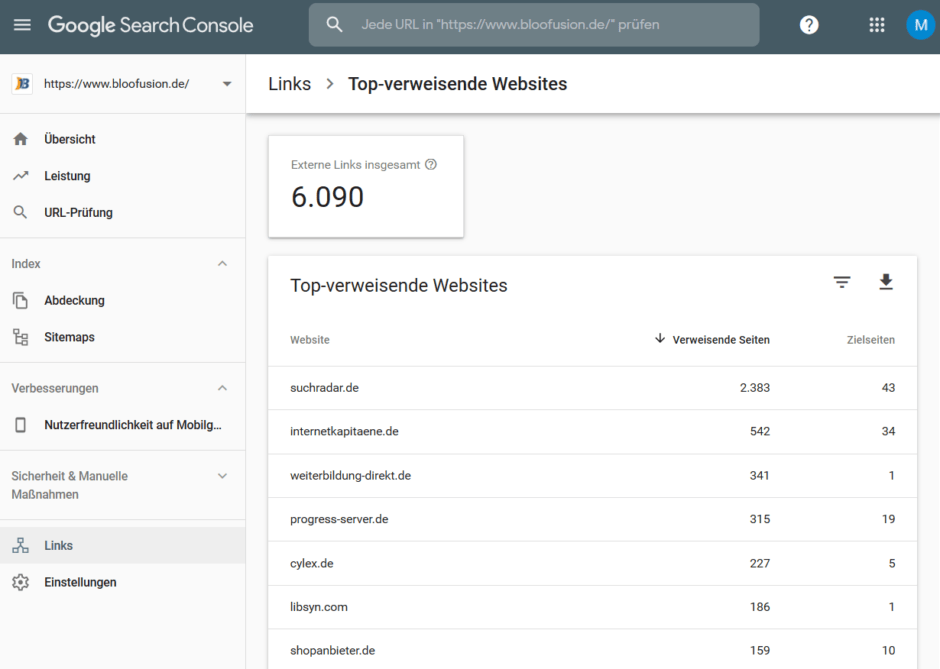Open the help question mark icon
The image size is (940, 669).
pos(809,25)
